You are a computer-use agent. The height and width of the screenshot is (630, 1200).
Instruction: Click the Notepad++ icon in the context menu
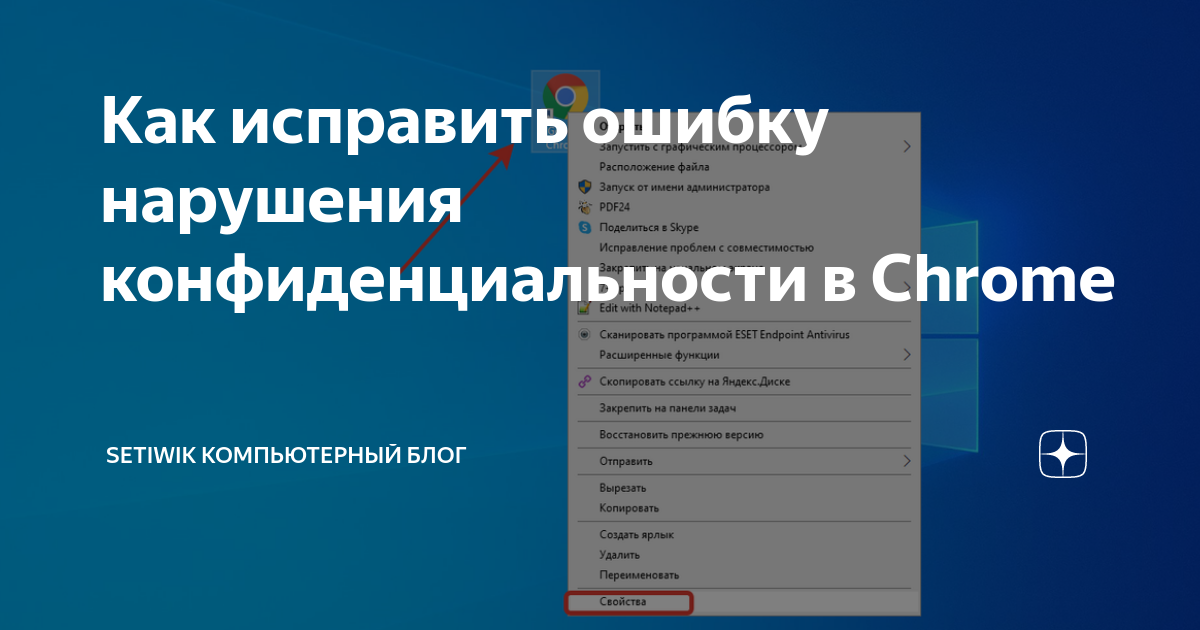coord(585,308)
